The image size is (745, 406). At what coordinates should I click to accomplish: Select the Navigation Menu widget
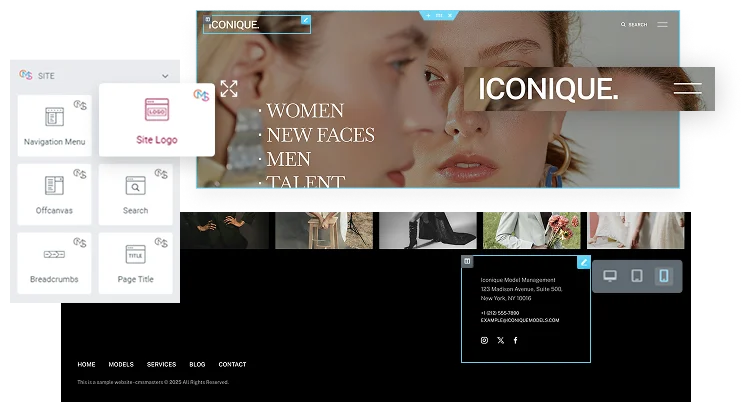coord(54,125)
